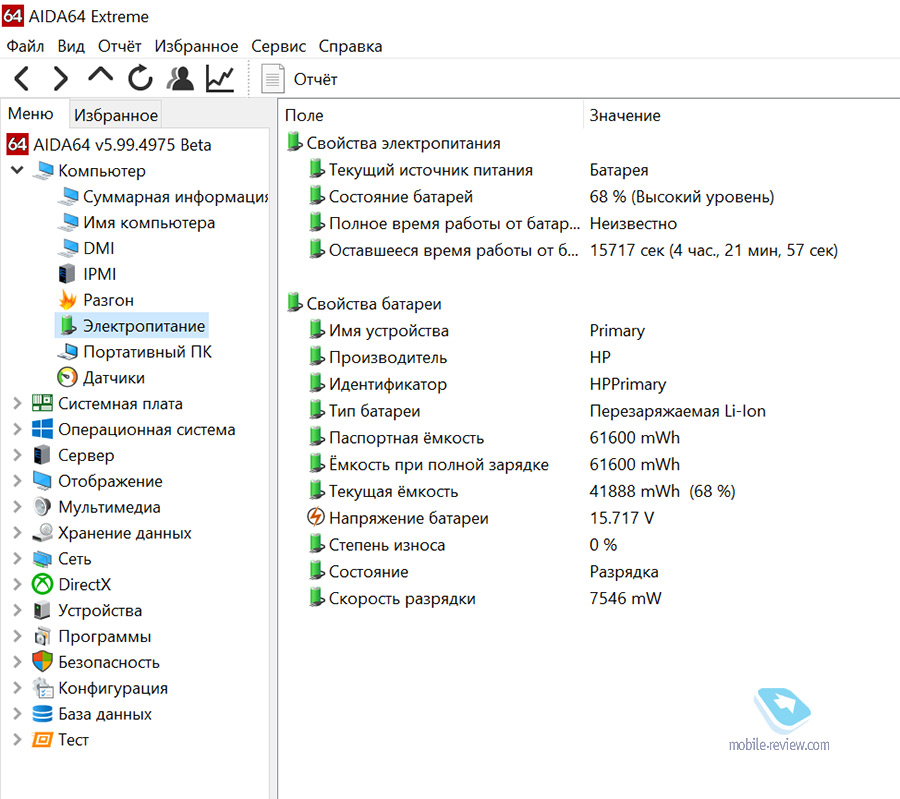900x799 pixels.
Task: Open the Вид menu
Action: point(71,46)
